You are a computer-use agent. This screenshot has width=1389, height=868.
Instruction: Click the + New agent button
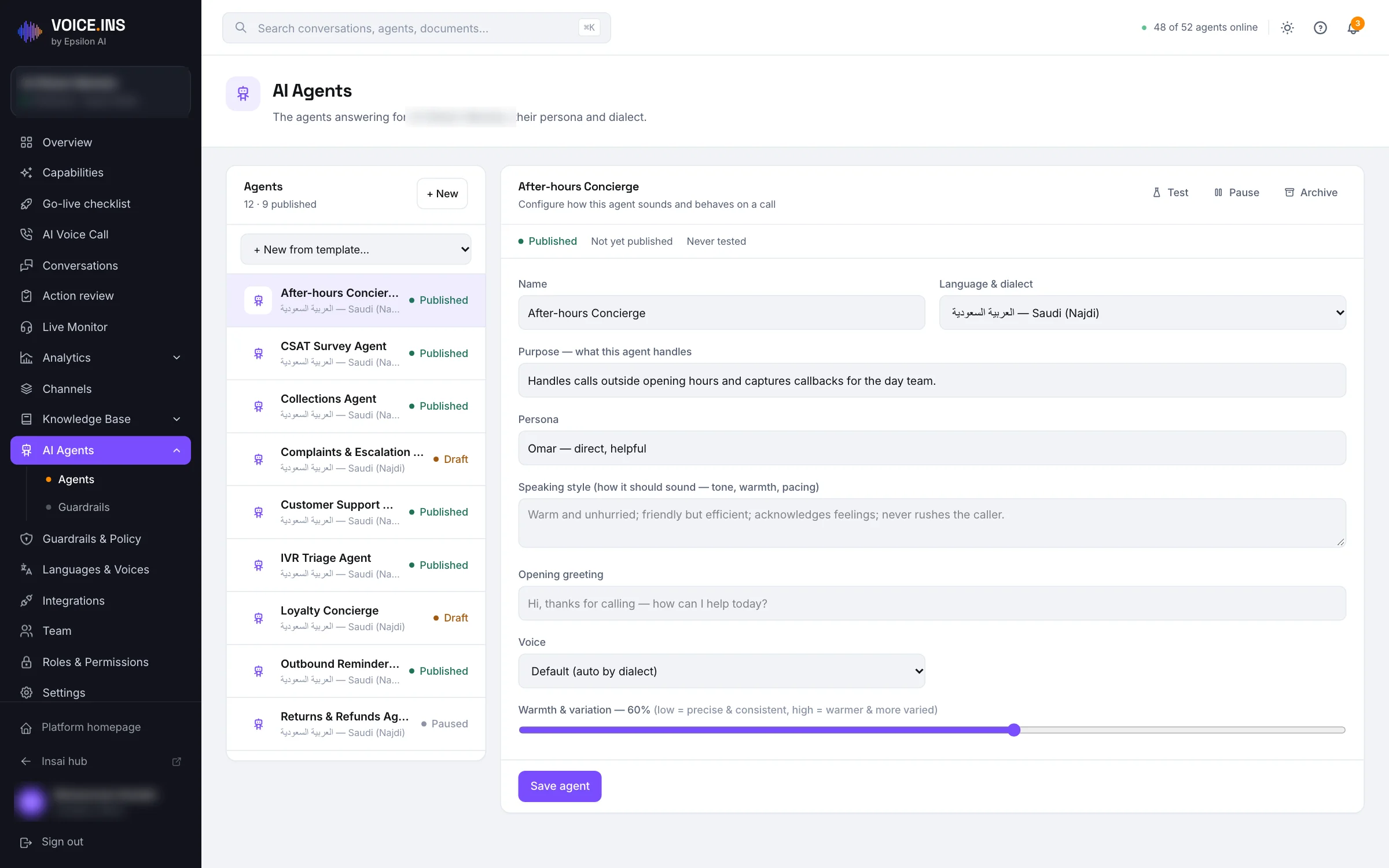pos(442,193)
